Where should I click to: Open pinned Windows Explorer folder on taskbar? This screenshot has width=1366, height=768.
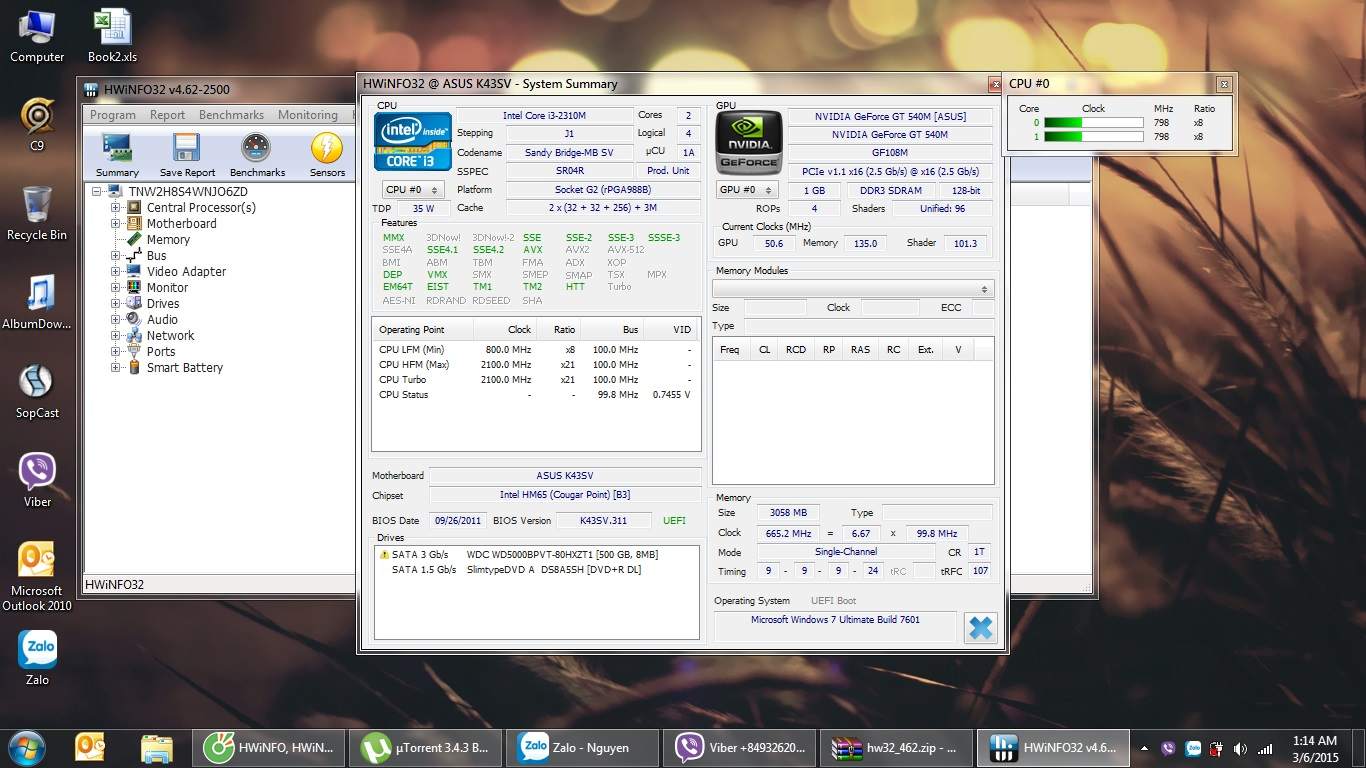point(156,748)
